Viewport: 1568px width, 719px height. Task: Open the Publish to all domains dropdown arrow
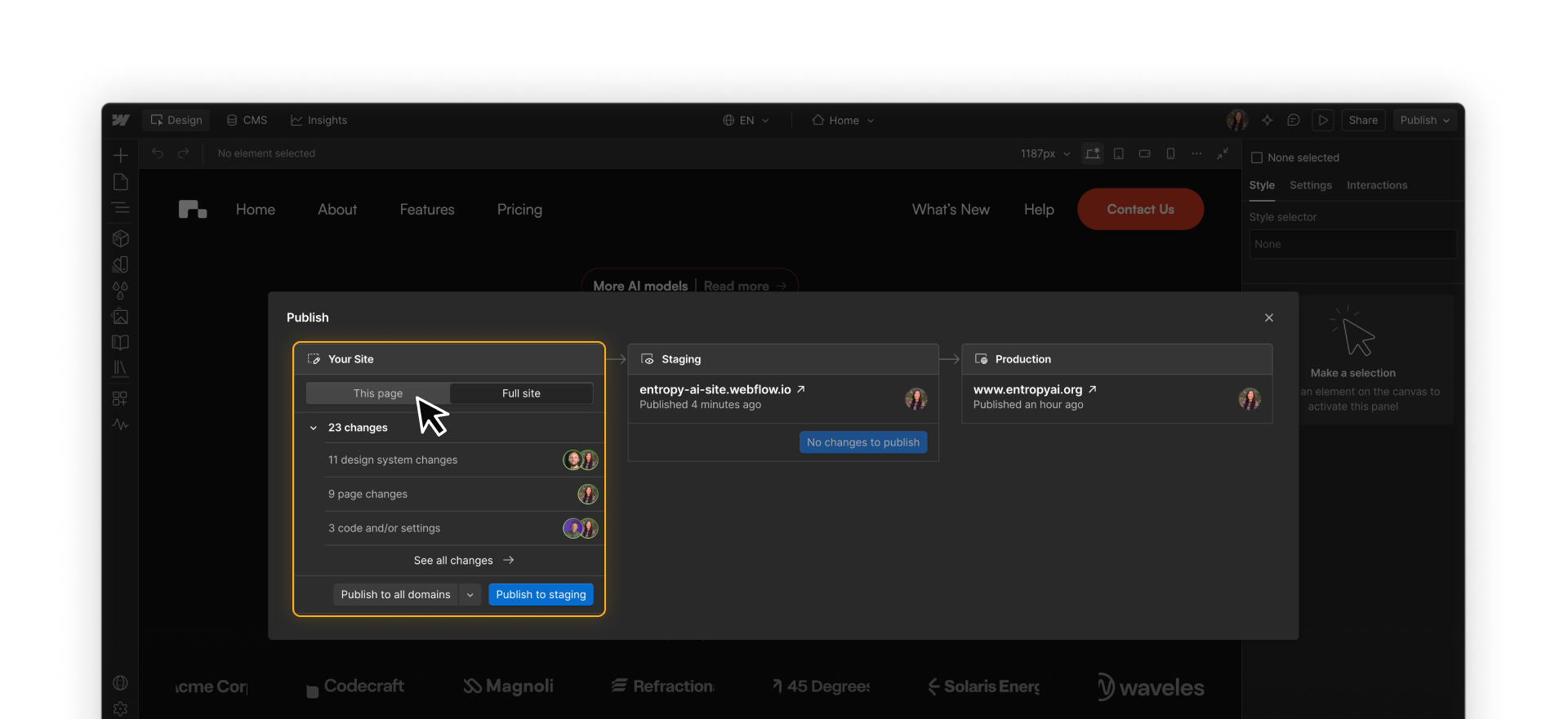(x=470, y=595)
